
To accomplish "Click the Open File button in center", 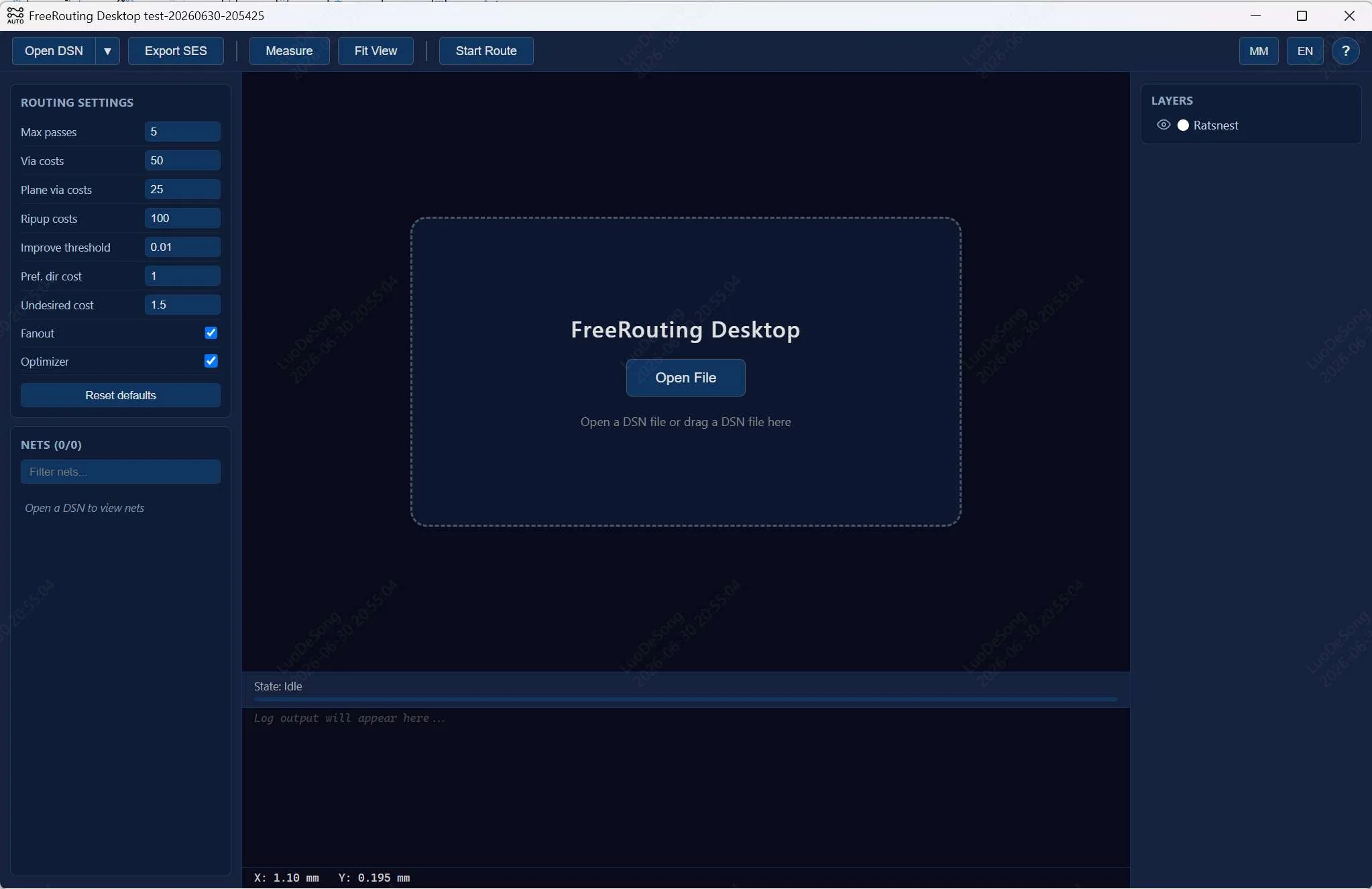I will click(685, 378).
